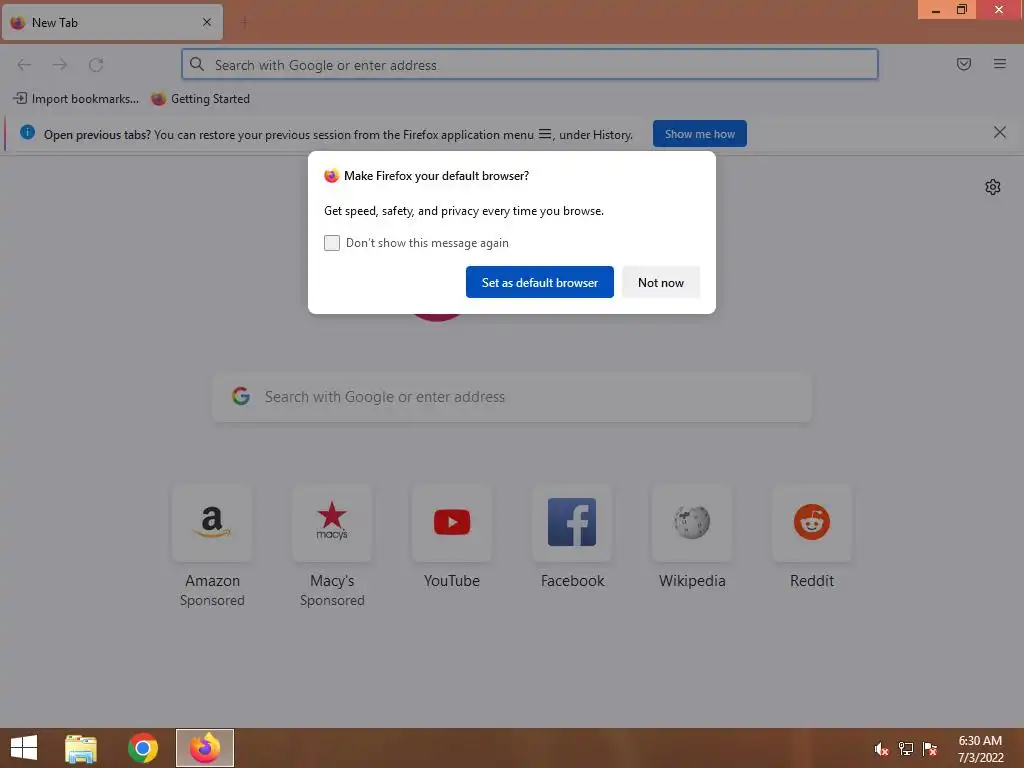Open File Explorer from taskbar

(x=81, y=748)
